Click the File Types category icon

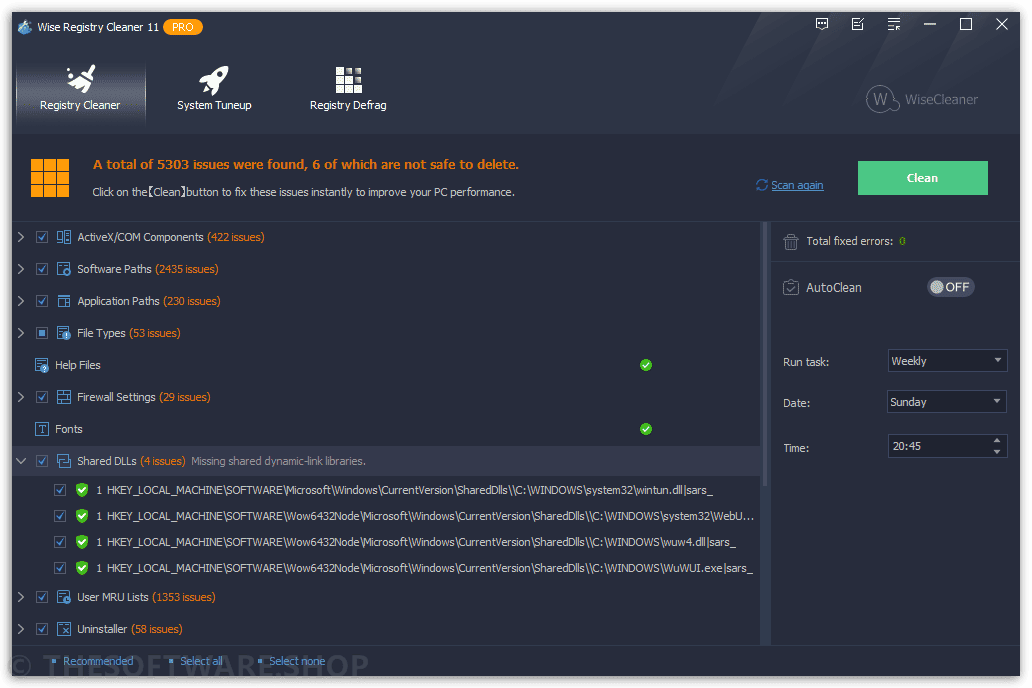(x=64, y=333)
